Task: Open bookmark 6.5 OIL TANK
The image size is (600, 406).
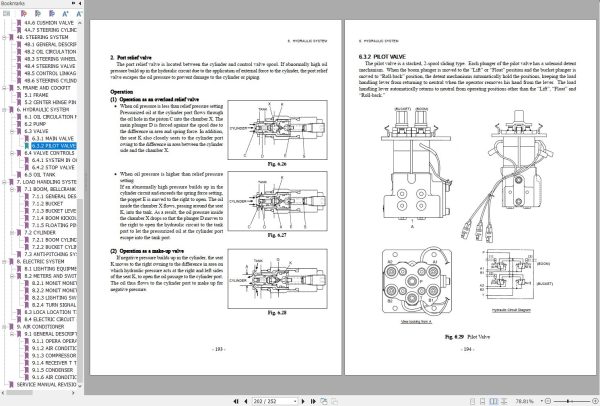Action: click(40, 174)
